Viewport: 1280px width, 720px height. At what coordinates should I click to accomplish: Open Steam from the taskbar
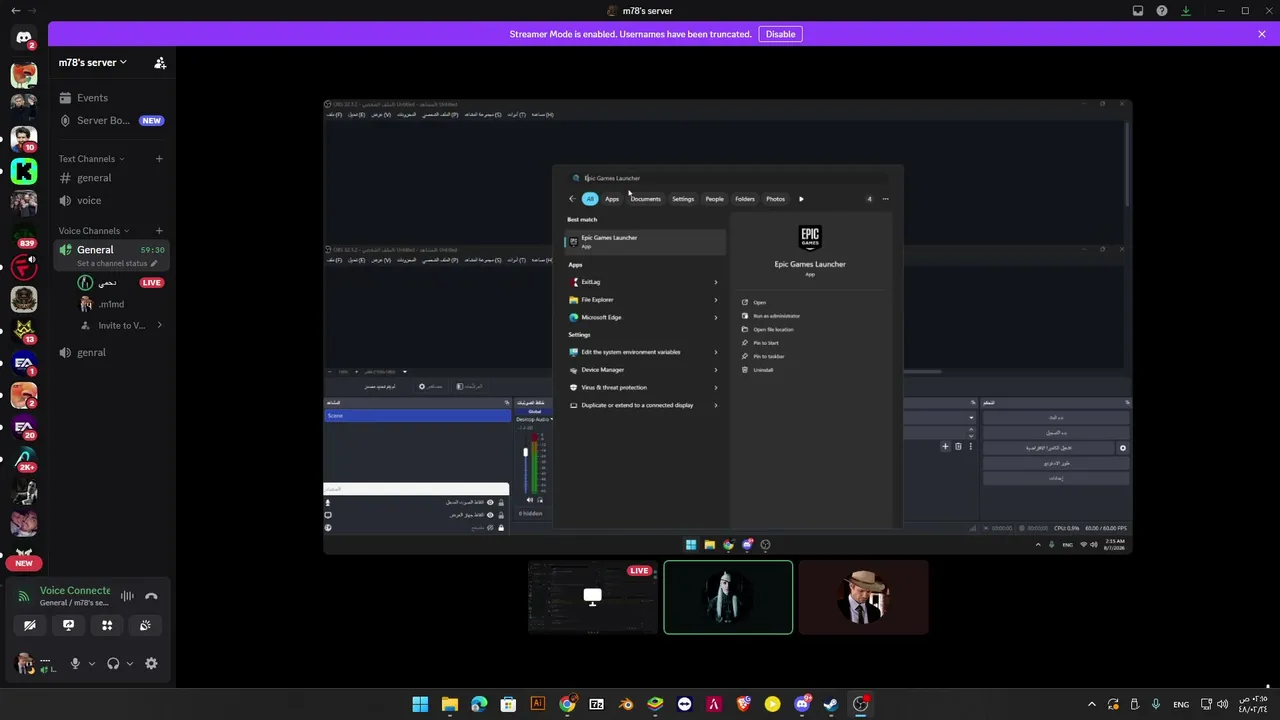click(831, 704)
